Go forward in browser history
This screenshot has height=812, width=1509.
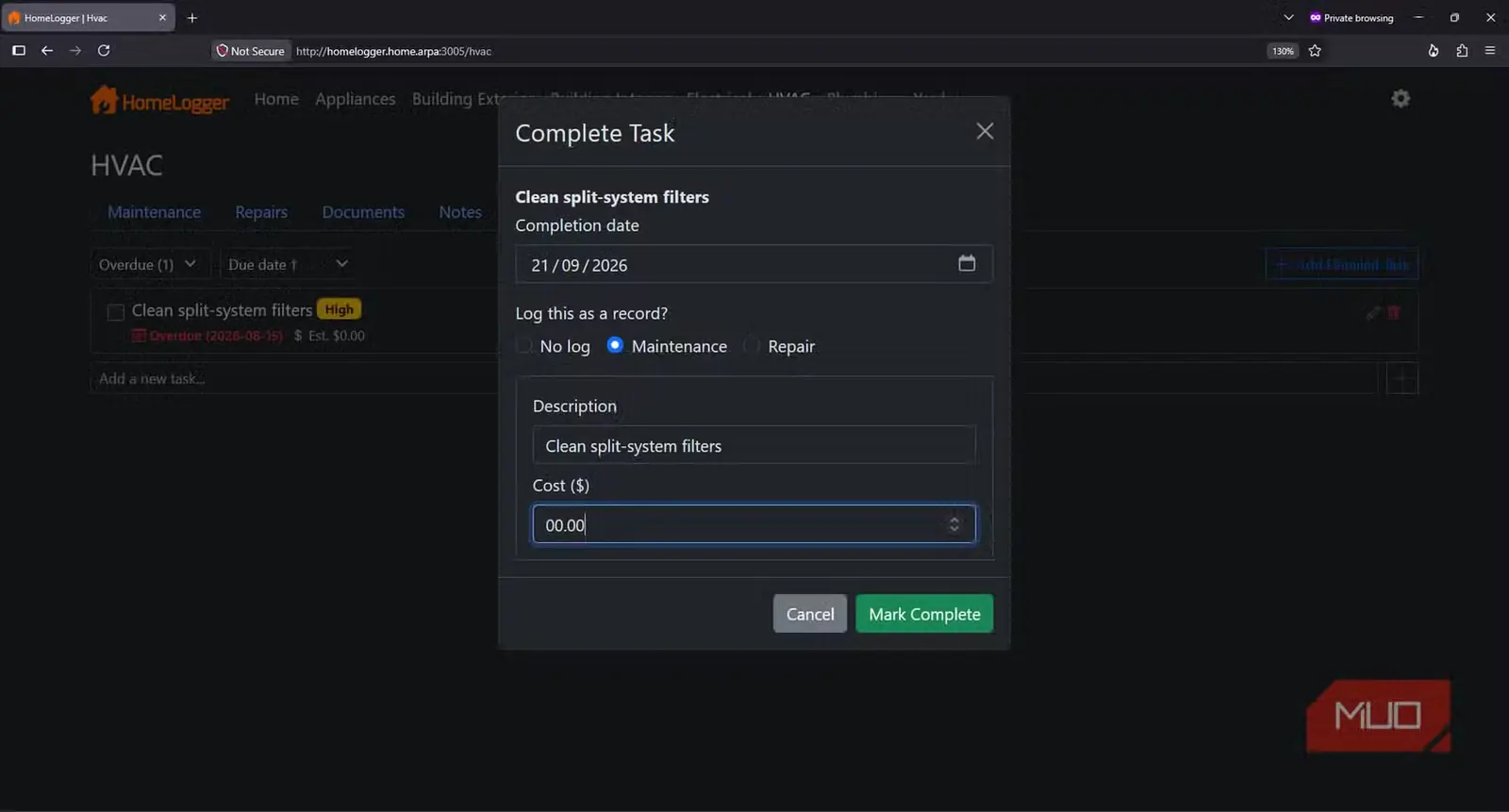75,50
